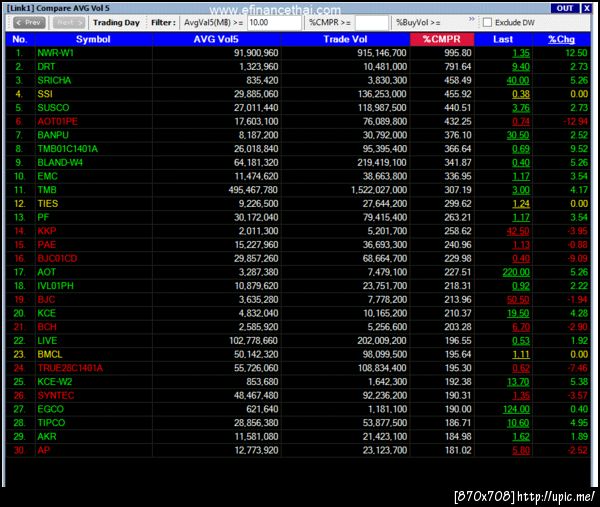Select the EMC symbol
The image size is (600, 507).
click(x=47, y=176)
